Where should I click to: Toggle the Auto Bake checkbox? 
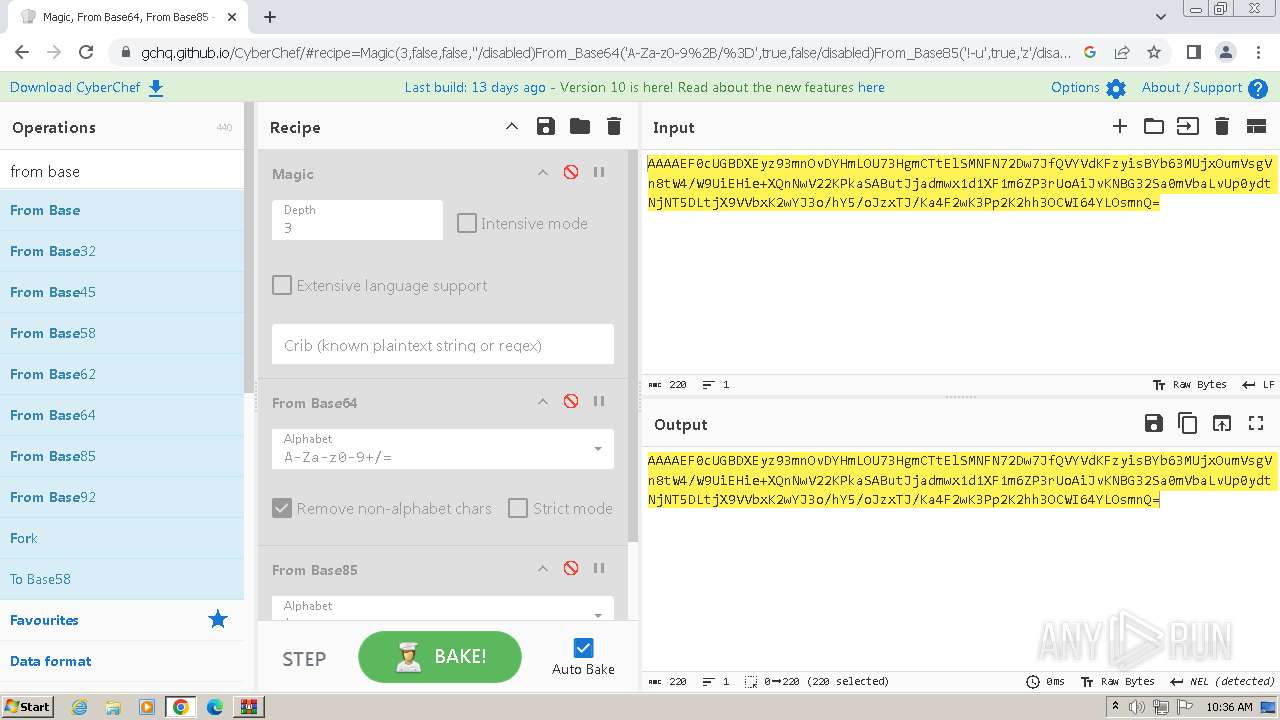pyautogui.click(x=583, y=648)
